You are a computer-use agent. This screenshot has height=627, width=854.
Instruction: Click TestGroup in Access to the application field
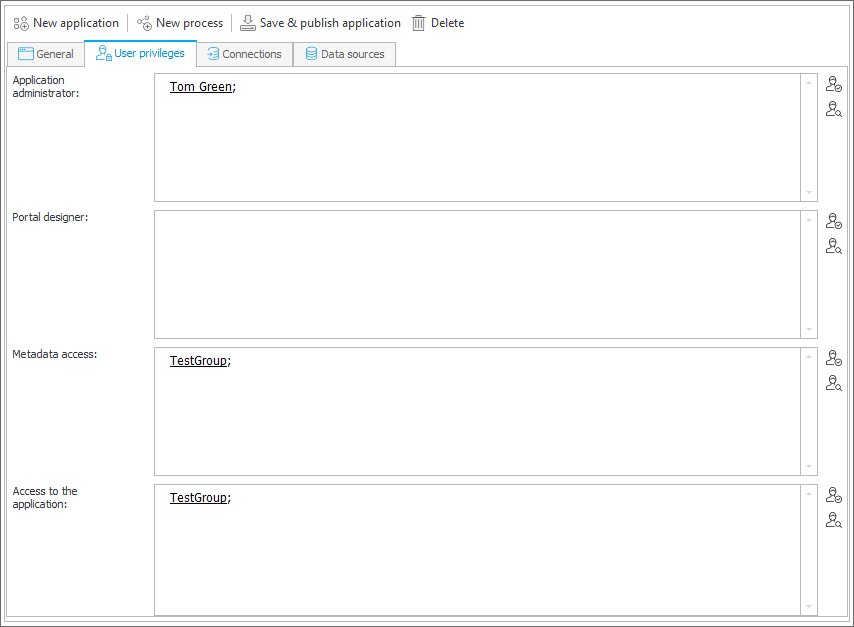coord(198,497)
